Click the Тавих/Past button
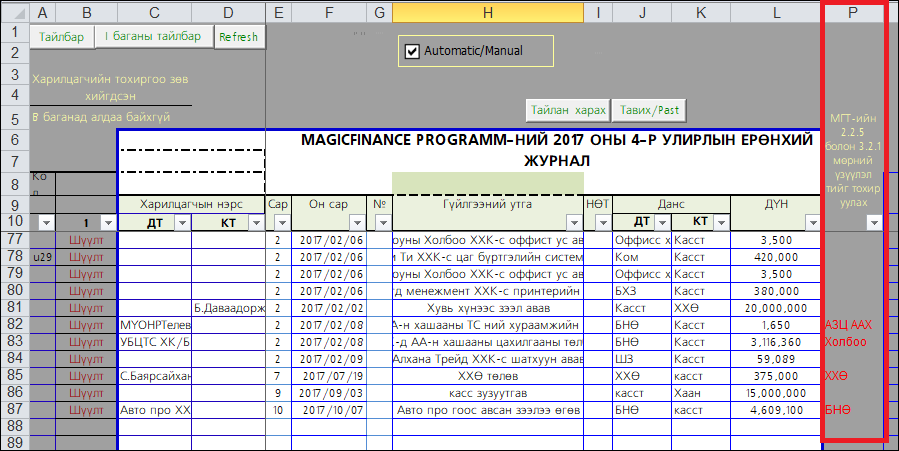Image resolution: width=899 pixels, height=451 pixels. (x=649, y=109)
